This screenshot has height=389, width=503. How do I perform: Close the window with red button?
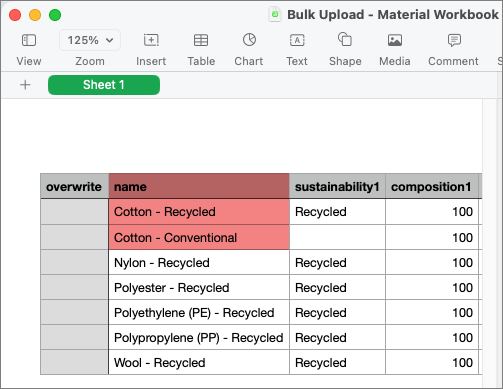click(x=15, y=15)
